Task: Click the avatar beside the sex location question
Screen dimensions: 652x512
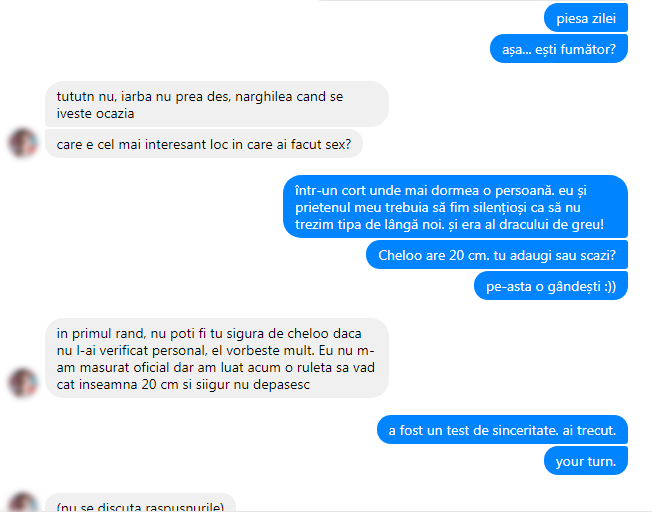Action: pyautogui.click(x=23, y=143)
